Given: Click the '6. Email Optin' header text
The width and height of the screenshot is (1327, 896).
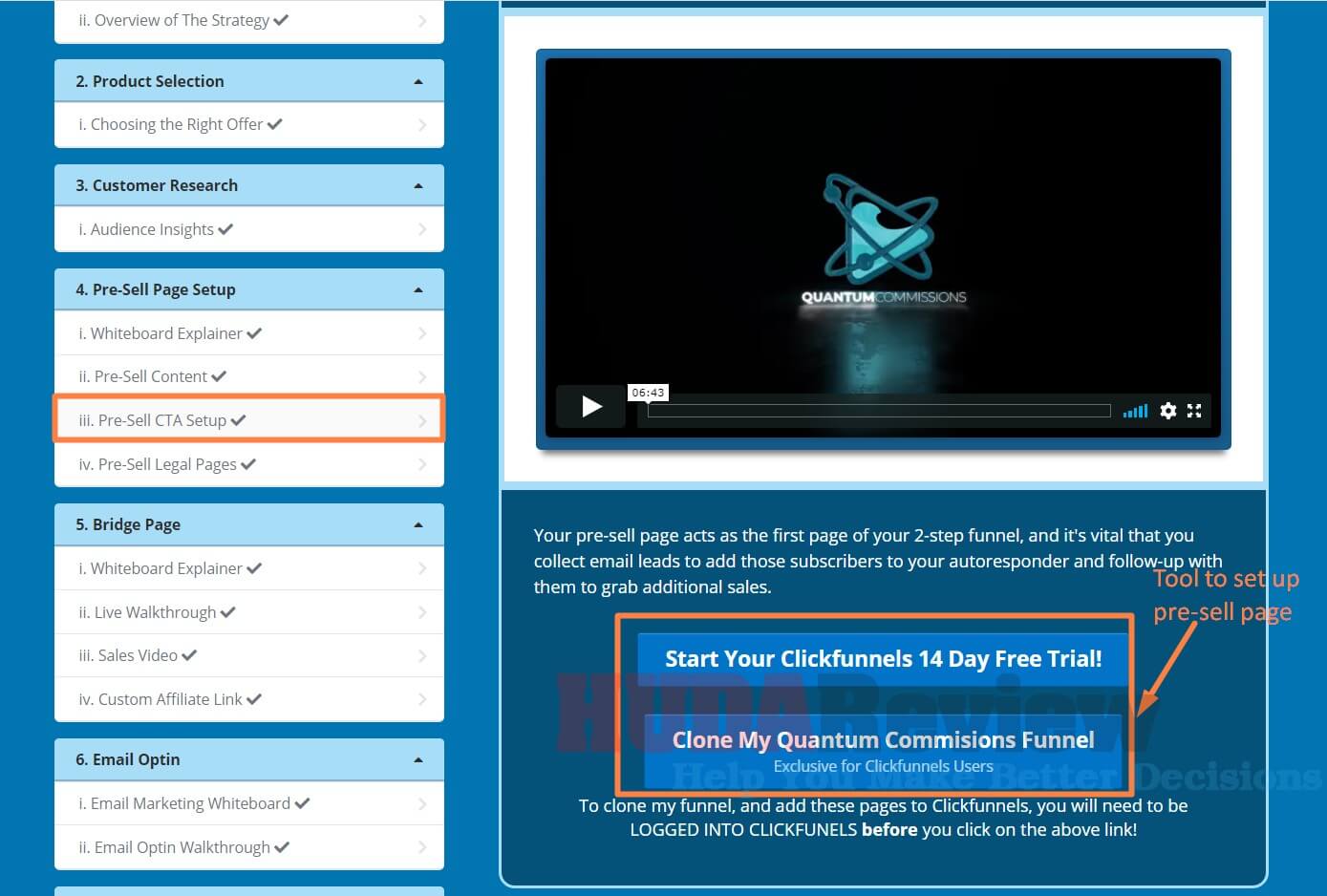Looking at the screenshot, I should click(x=128, y=759).
